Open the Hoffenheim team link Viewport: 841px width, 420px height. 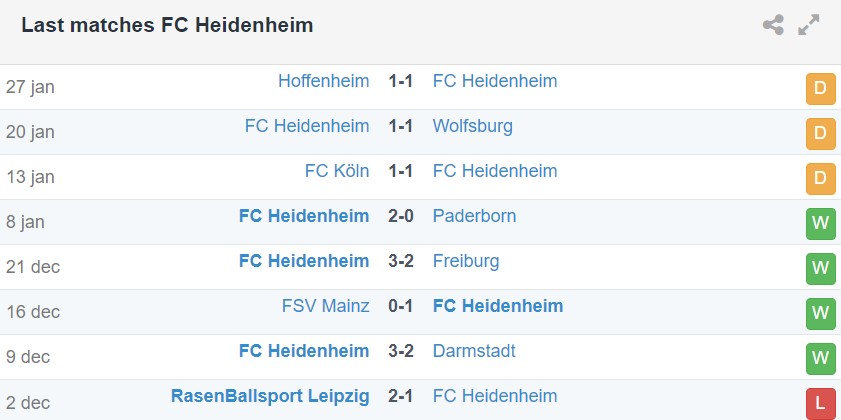click(x=323, y=81)
